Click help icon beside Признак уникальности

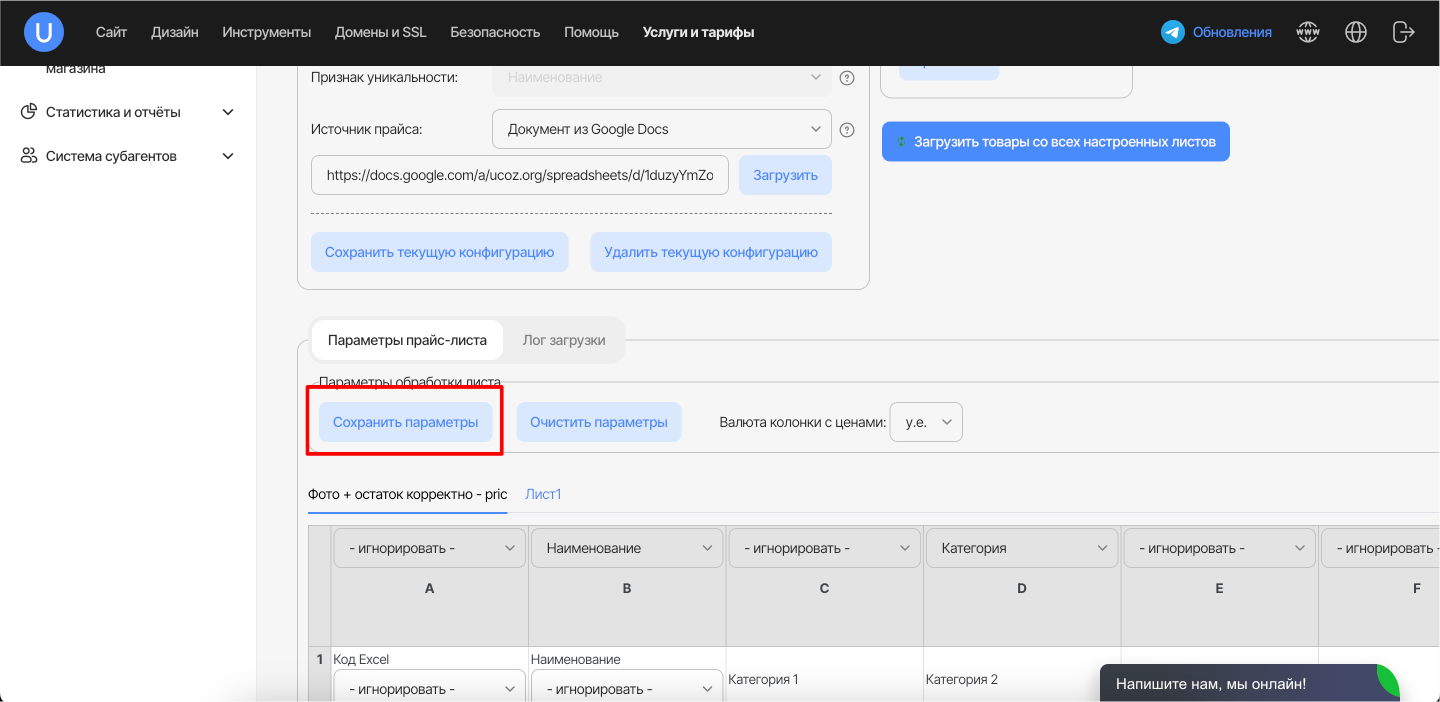(x=847, y=77)
